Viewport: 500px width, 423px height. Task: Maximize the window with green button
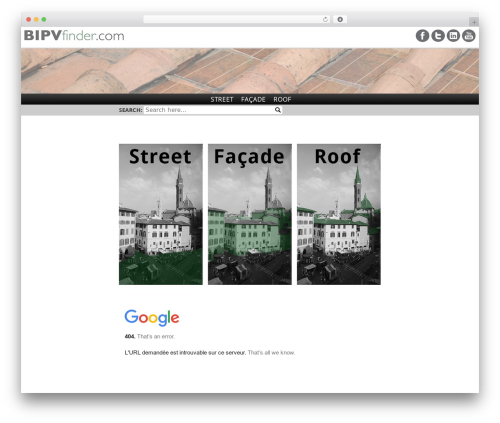point(44,19)
